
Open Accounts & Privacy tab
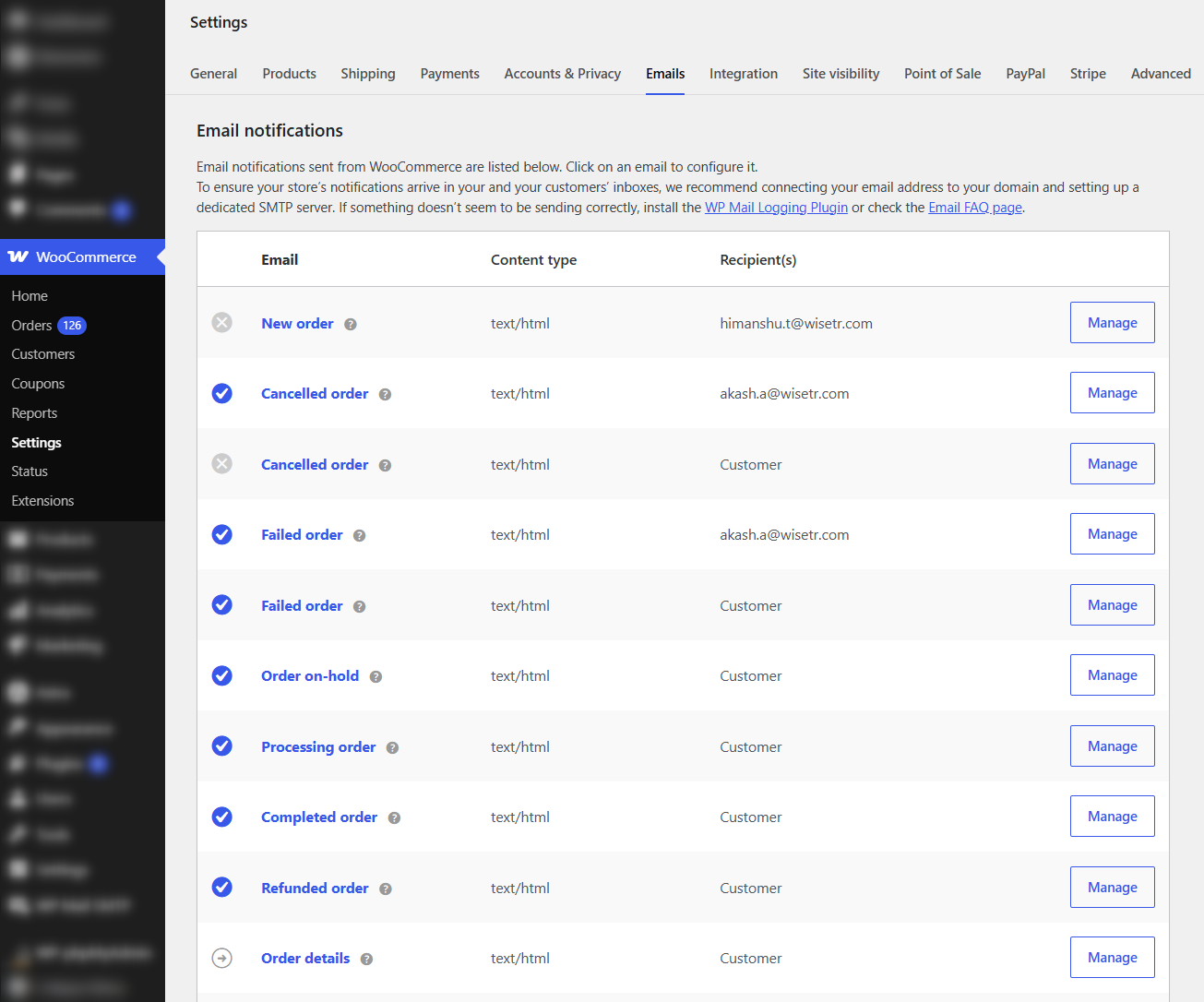coord(563,74)
